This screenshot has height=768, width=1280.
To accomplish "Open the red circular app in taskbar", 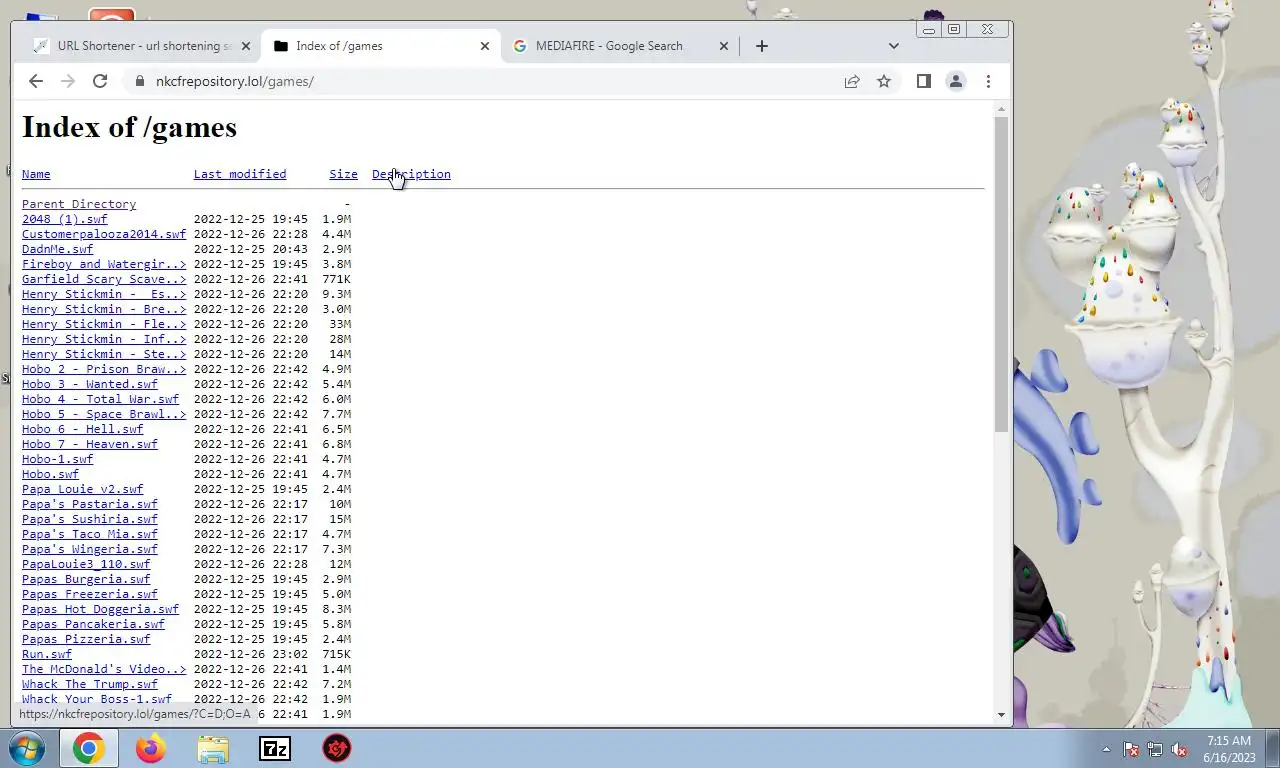I will [337, 748].
